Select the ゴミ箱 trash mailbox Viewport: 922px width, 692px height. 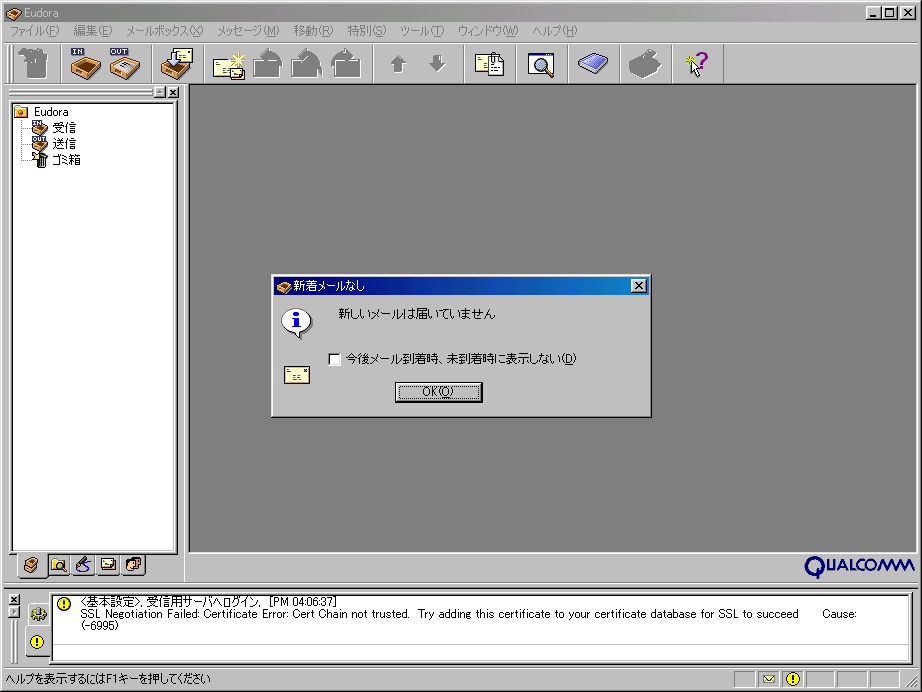click(x=66, y=159)
